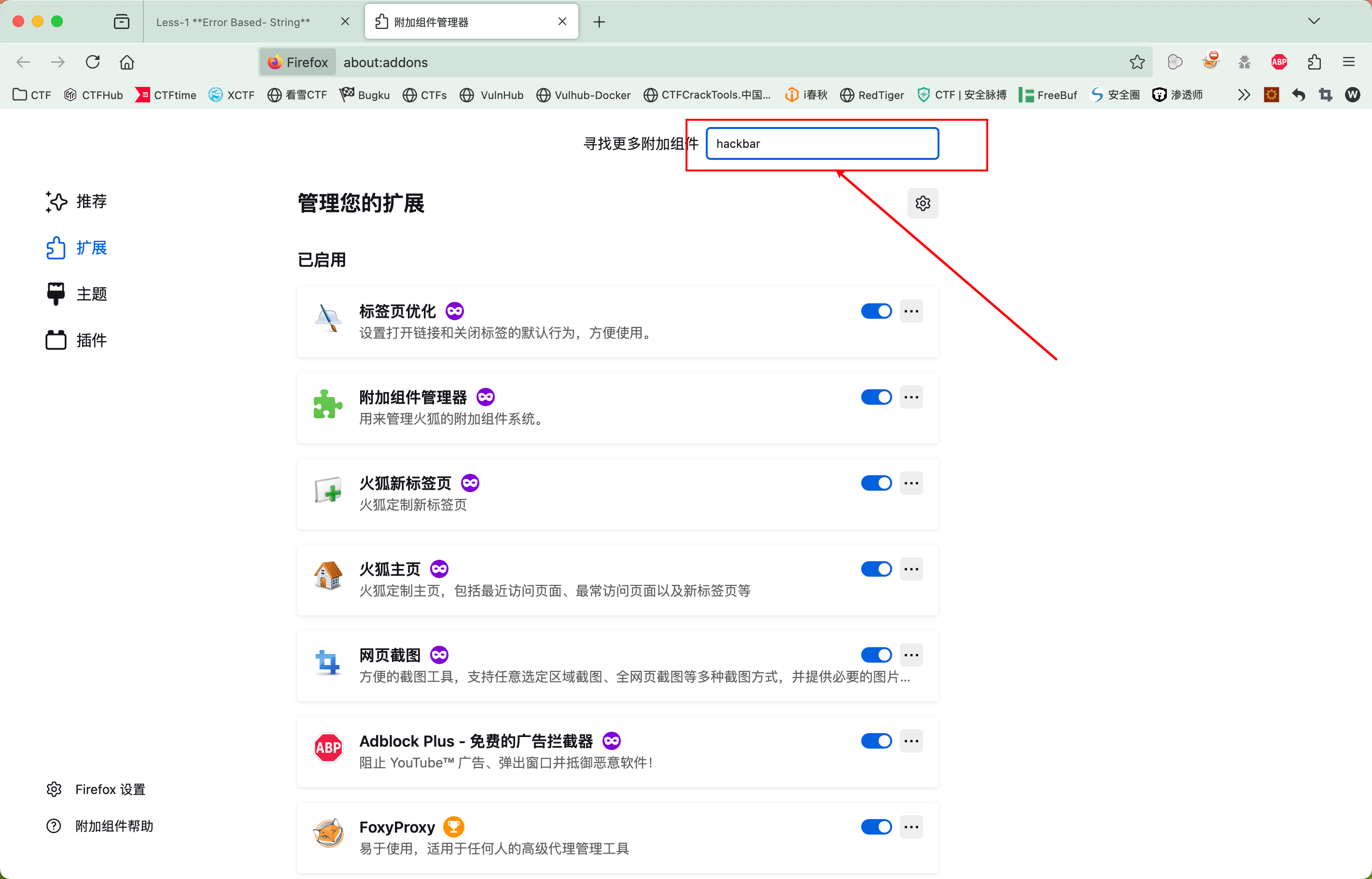Click the hackbar search field
This screenshot has height=879, width=1372.
(x=822, y=144)
